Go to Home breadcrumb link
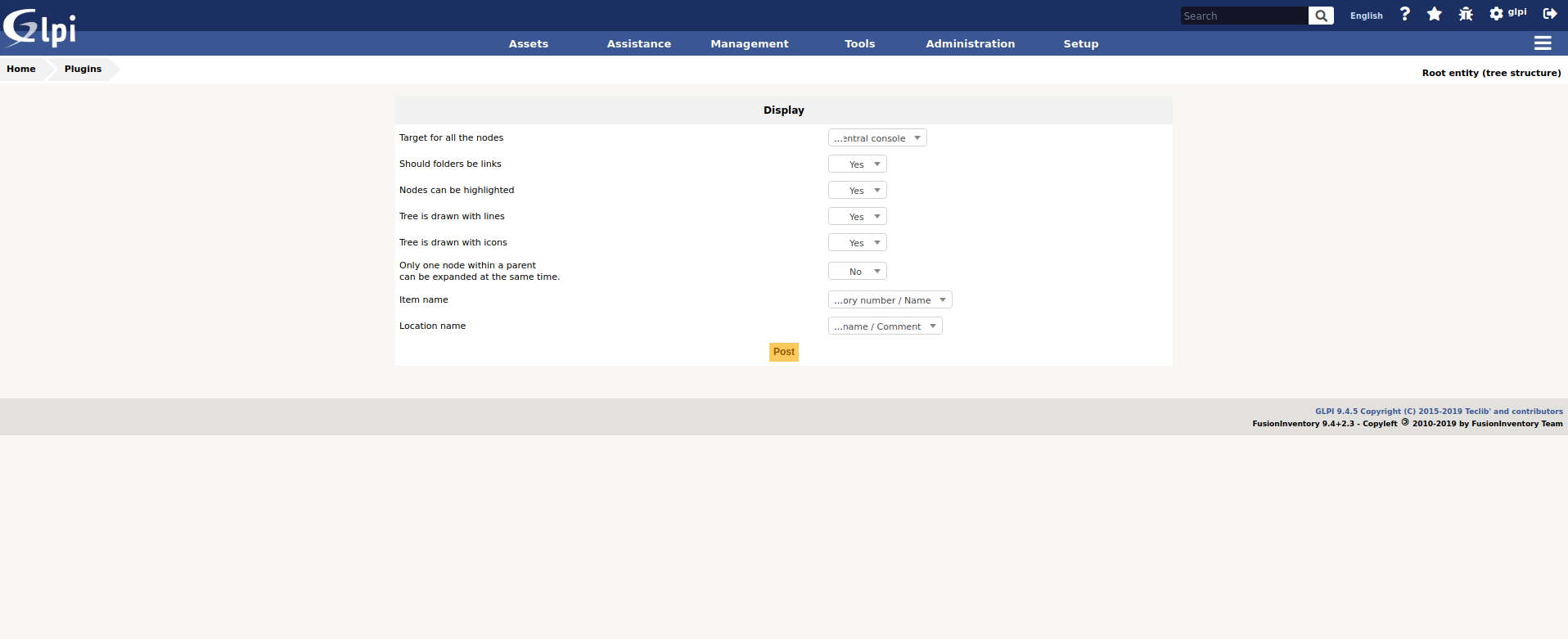Viewport: 1568px width, 639px height. tap(21, 70)
